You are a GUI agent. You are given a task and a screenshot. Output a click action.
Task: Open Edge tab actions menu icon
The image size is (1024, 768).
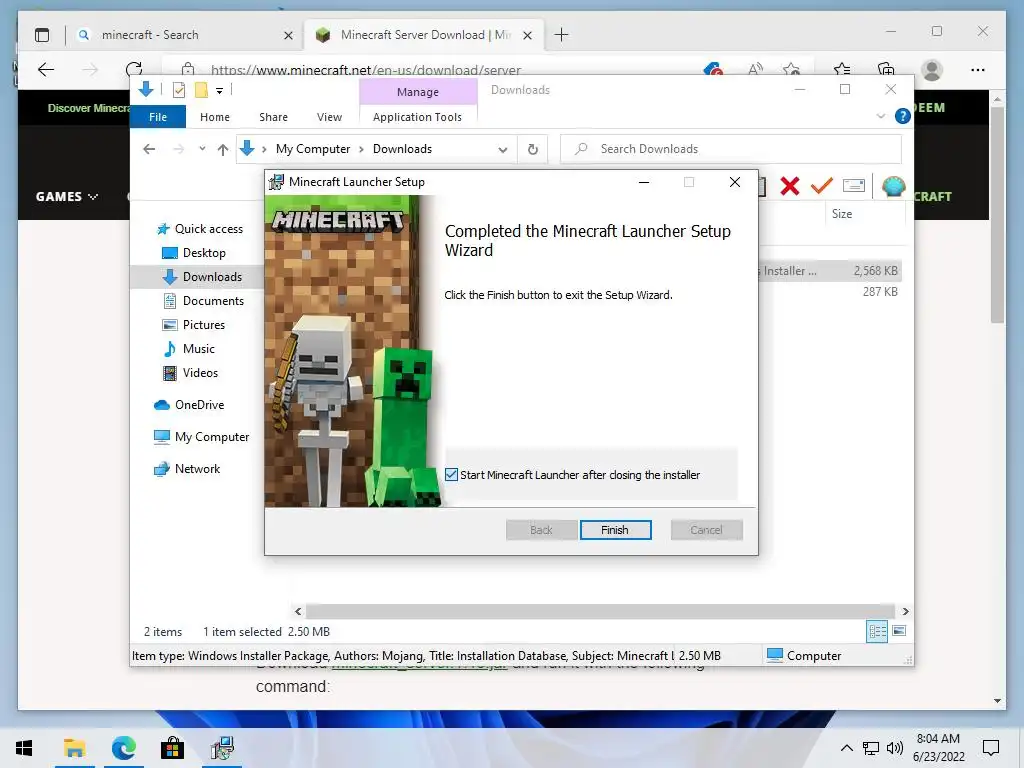pos(42,35)
